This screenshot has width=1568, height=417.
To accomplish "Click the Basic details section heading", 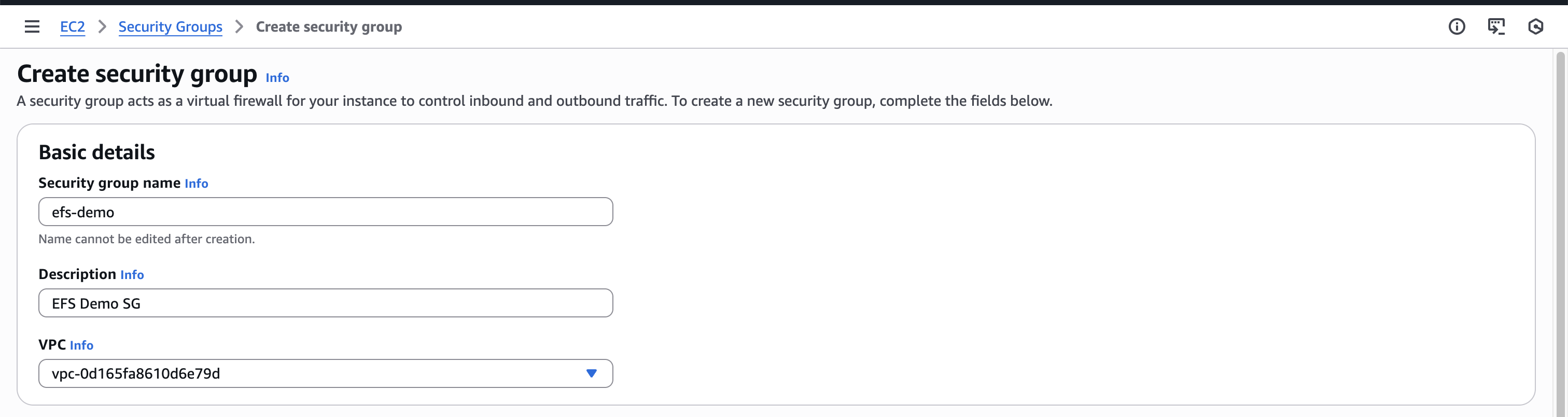I will point(97,152).
